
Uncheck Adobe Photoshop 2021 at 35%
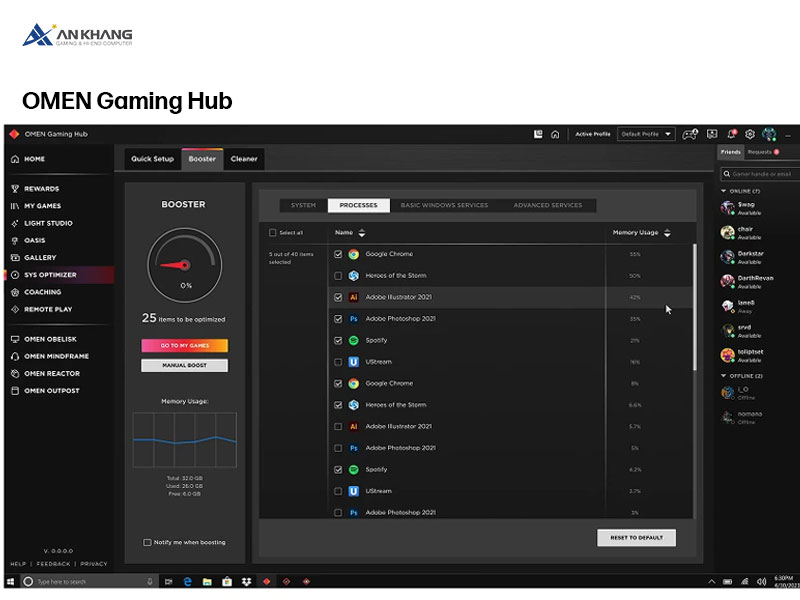point(338,319)
